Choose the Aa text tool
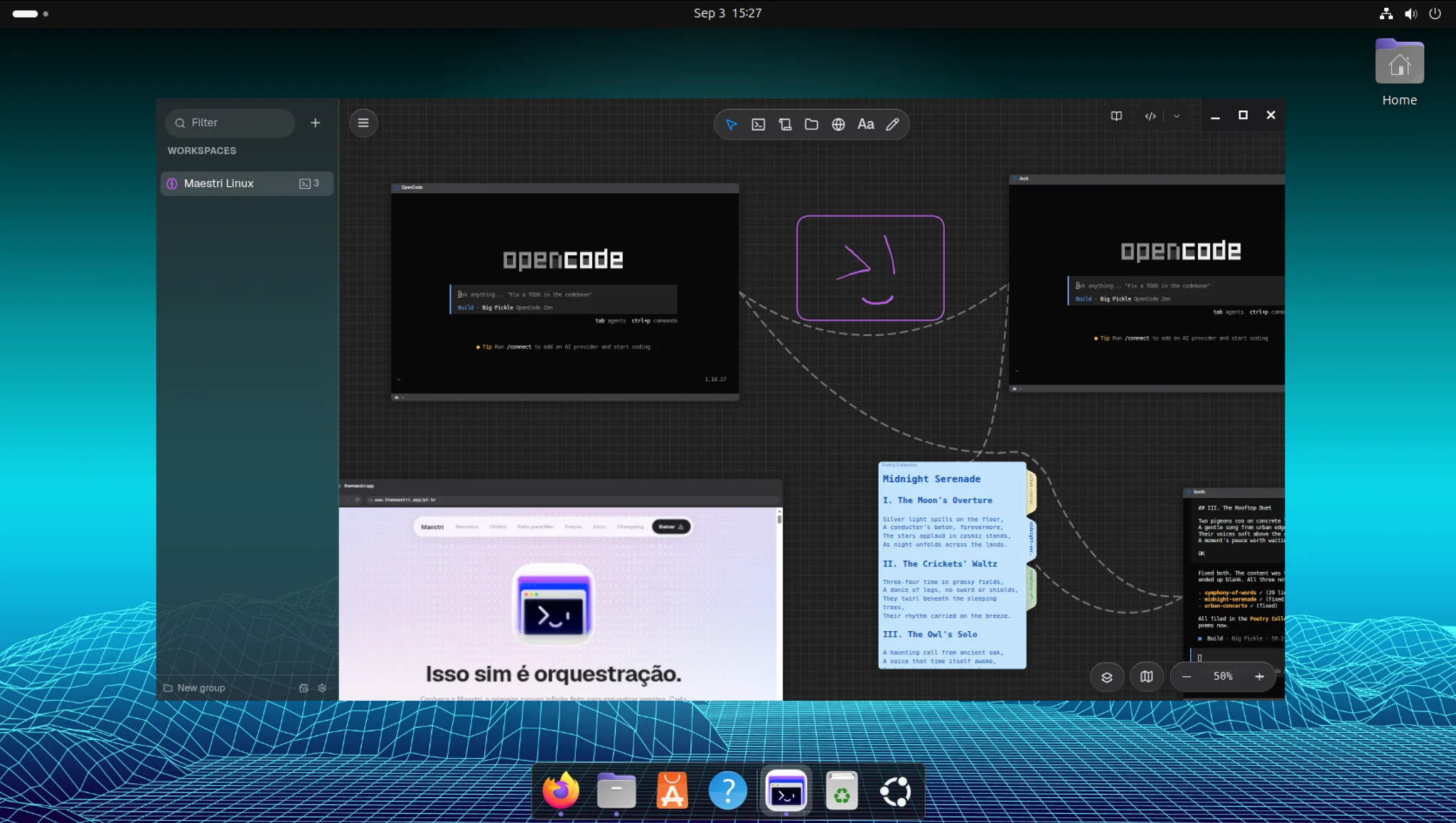 (865, 124)
